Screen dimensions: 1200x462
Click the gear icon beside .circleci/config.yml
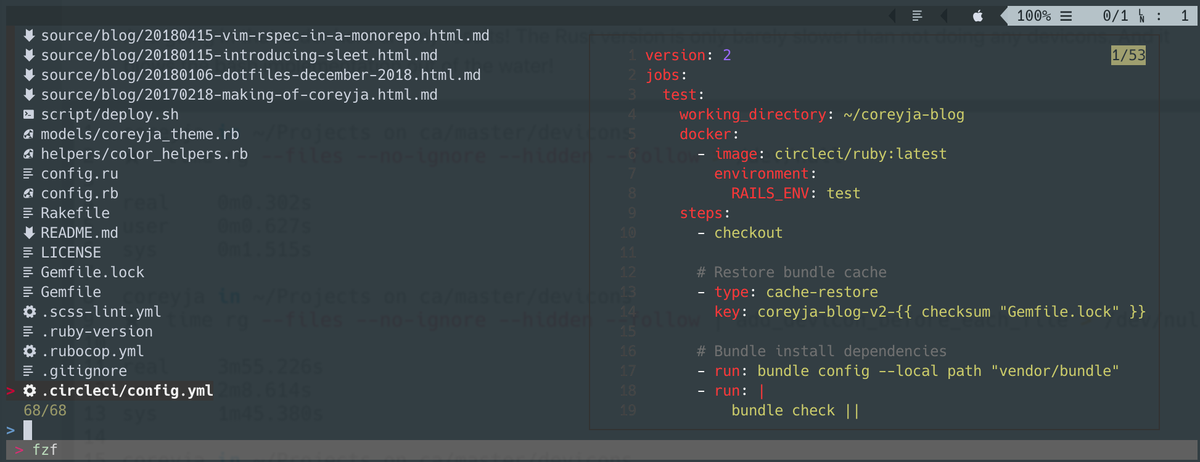[30, 390]
